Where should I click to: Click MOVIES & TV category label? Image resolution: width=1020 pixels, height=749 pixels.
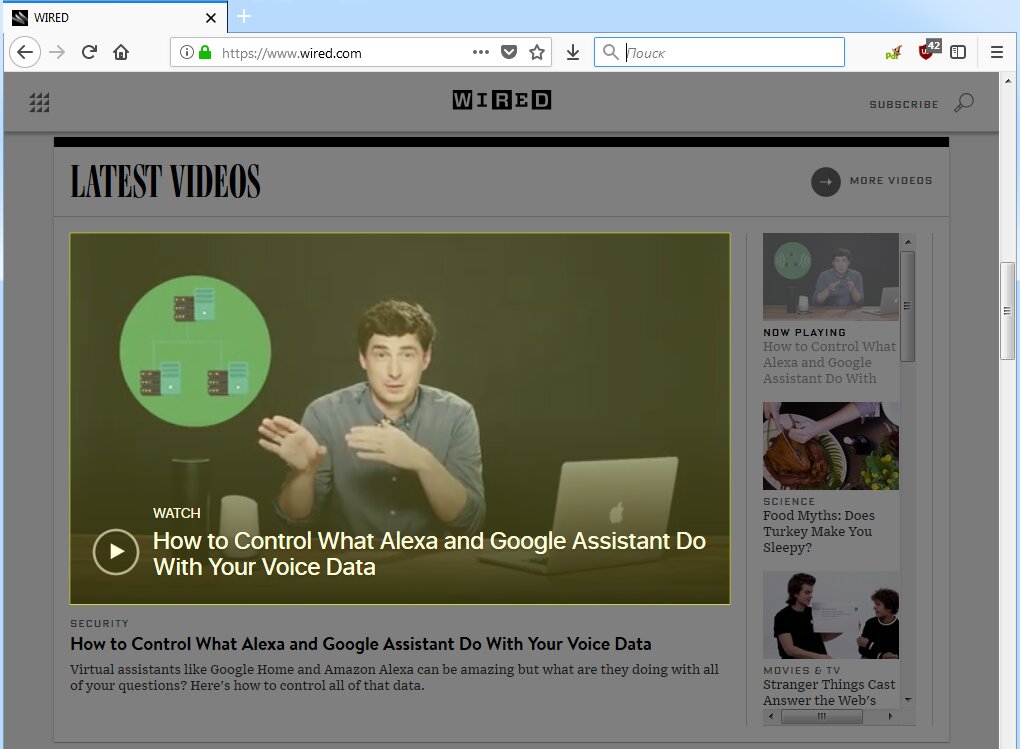pyautogui.click(x=801, y=670)
